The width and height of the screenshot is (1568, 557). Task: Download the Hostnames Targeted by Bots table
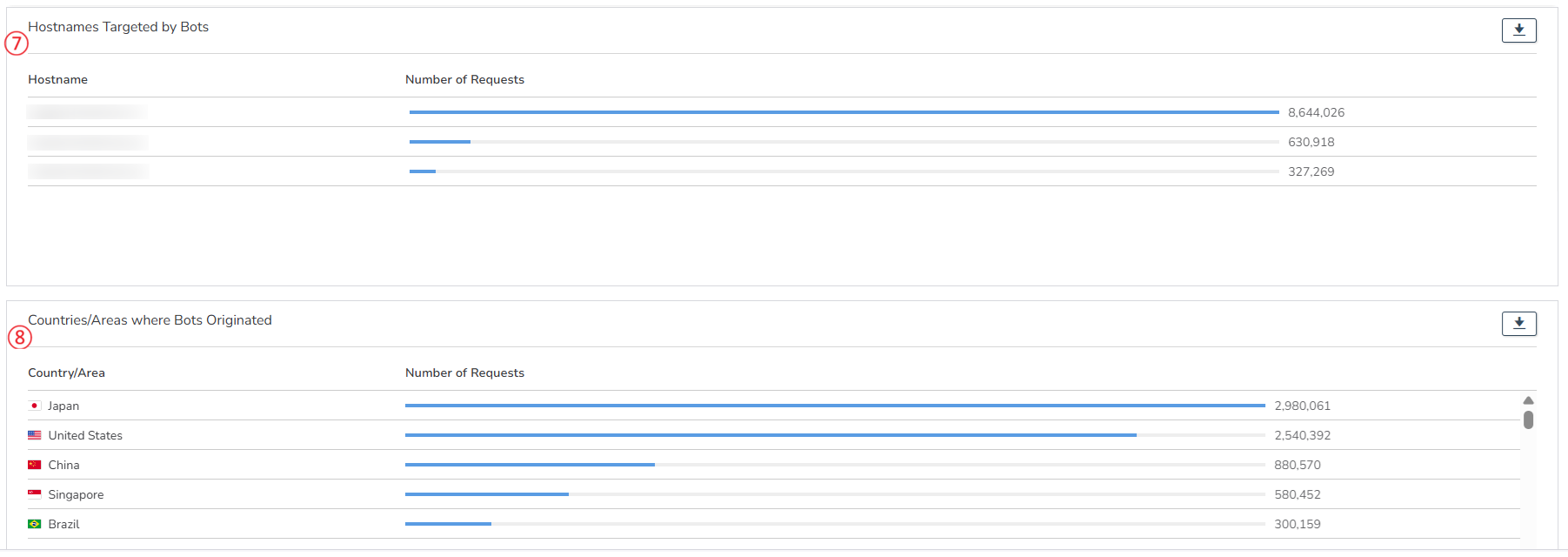(1518, 30)
